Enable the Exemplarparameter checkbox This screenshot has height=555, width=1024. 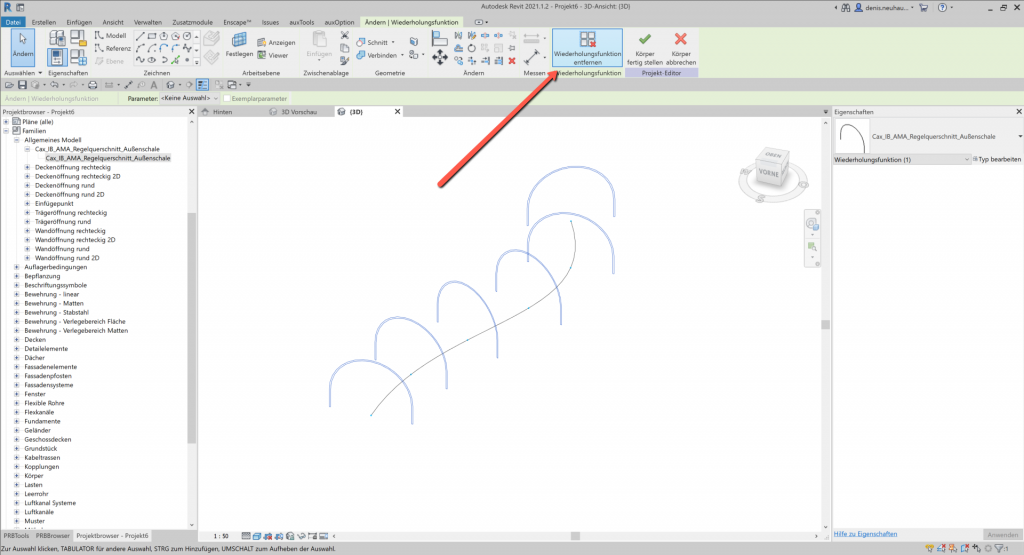pyautogui.click(x=228, y=99)
